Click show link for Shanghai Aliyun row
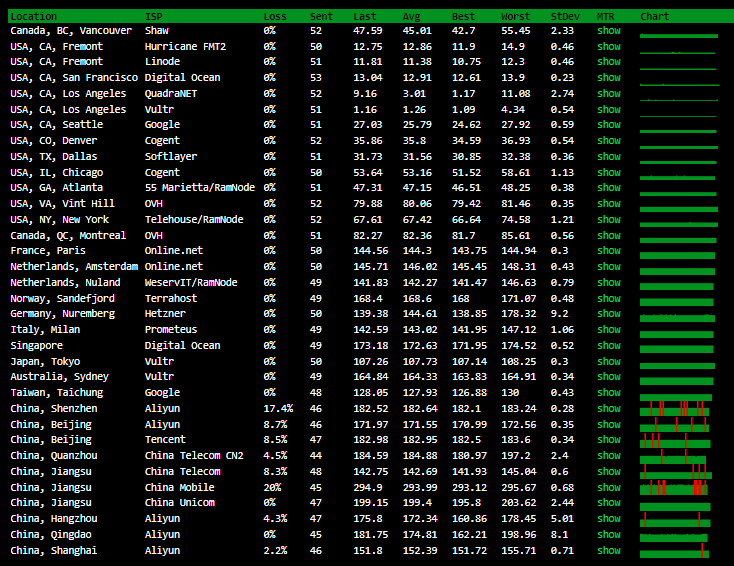Image resolution: width=734 pixels, height=566 pixels. pyautogui.click(x=608, y=550)
